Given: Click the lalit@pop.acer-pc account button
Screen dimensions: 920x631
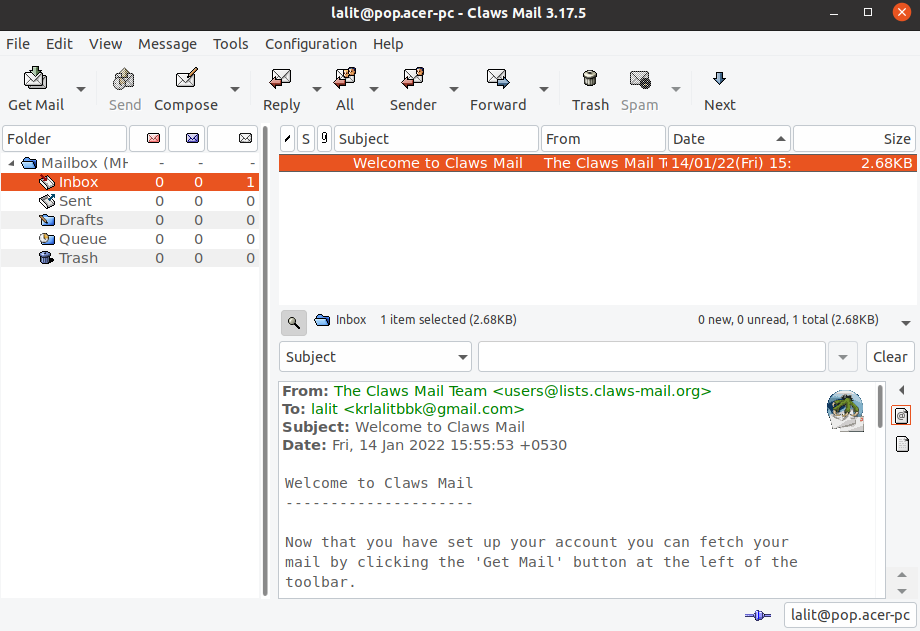Looking at the screenshot, I should [x=849, y=615].
